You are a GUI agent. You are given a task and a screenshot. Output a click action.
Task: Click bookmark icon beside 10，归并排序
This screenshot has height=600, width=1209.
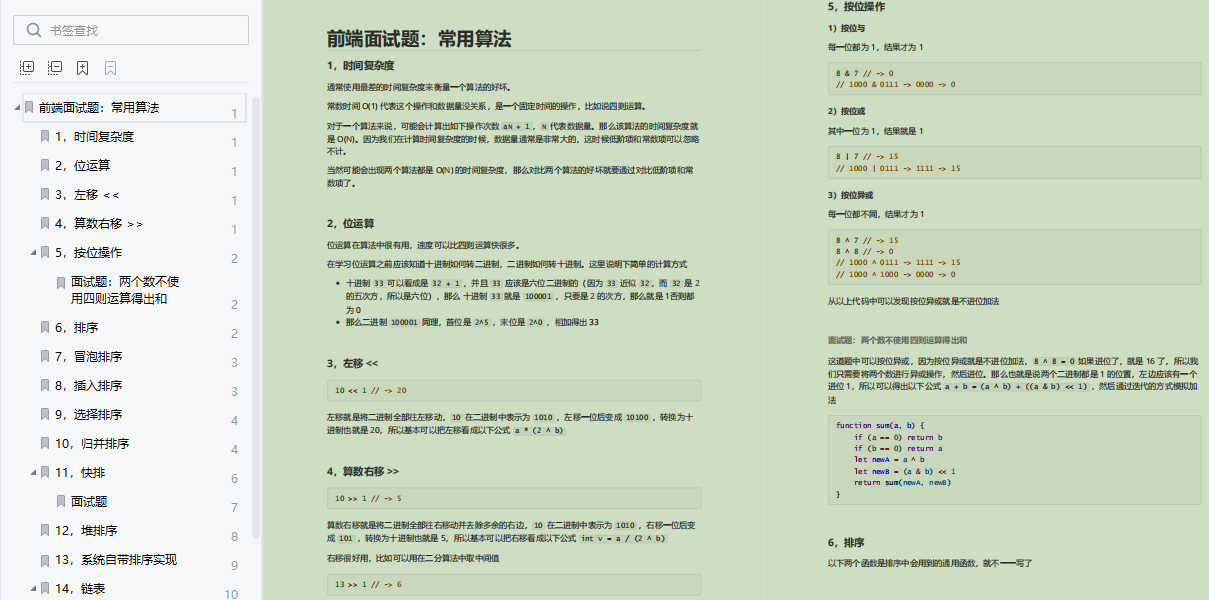click(45, 444)
